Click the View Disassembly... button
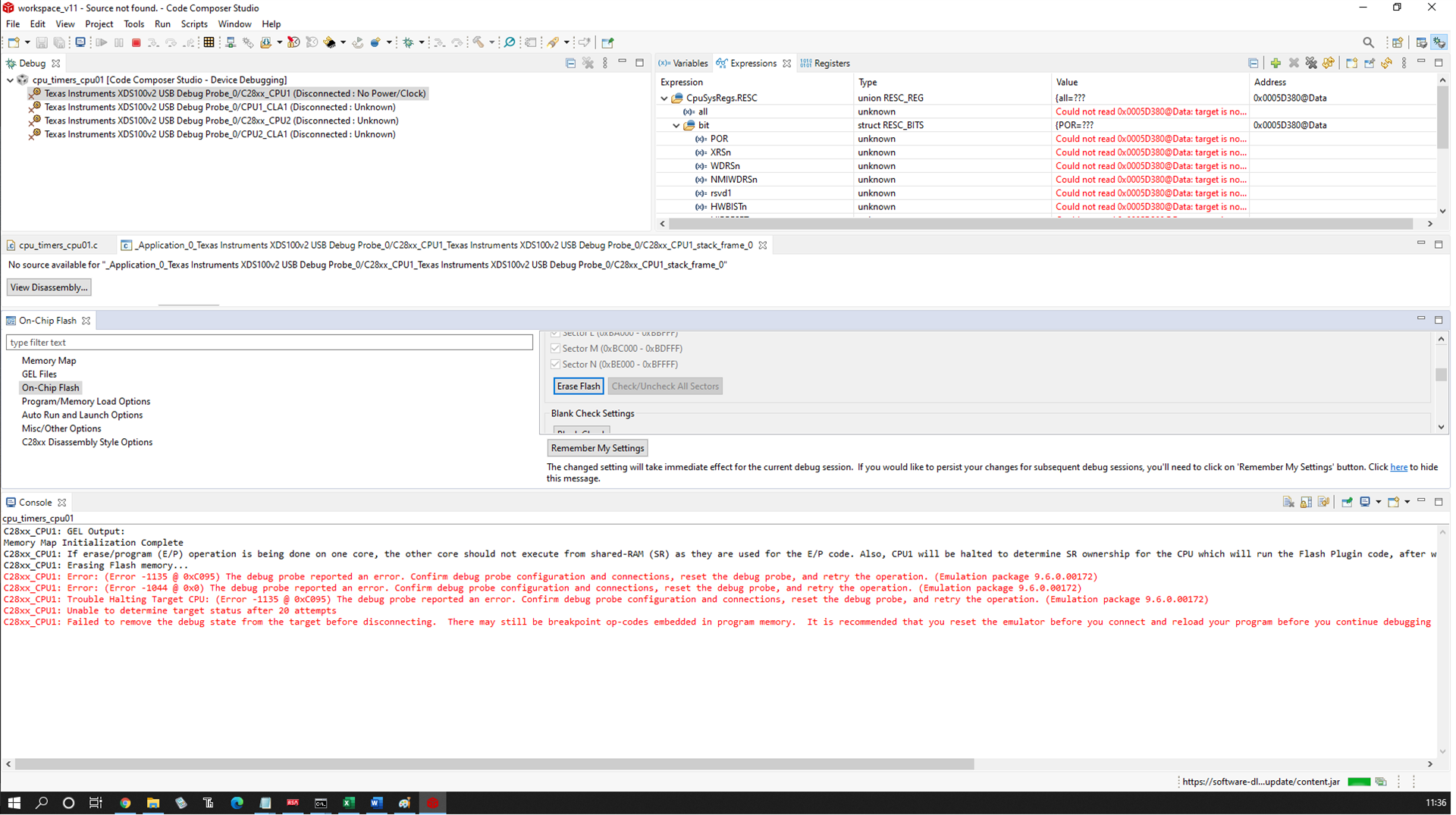This screenshot has width=1456, height=815. pyautogui.click(x=49, y=287)
